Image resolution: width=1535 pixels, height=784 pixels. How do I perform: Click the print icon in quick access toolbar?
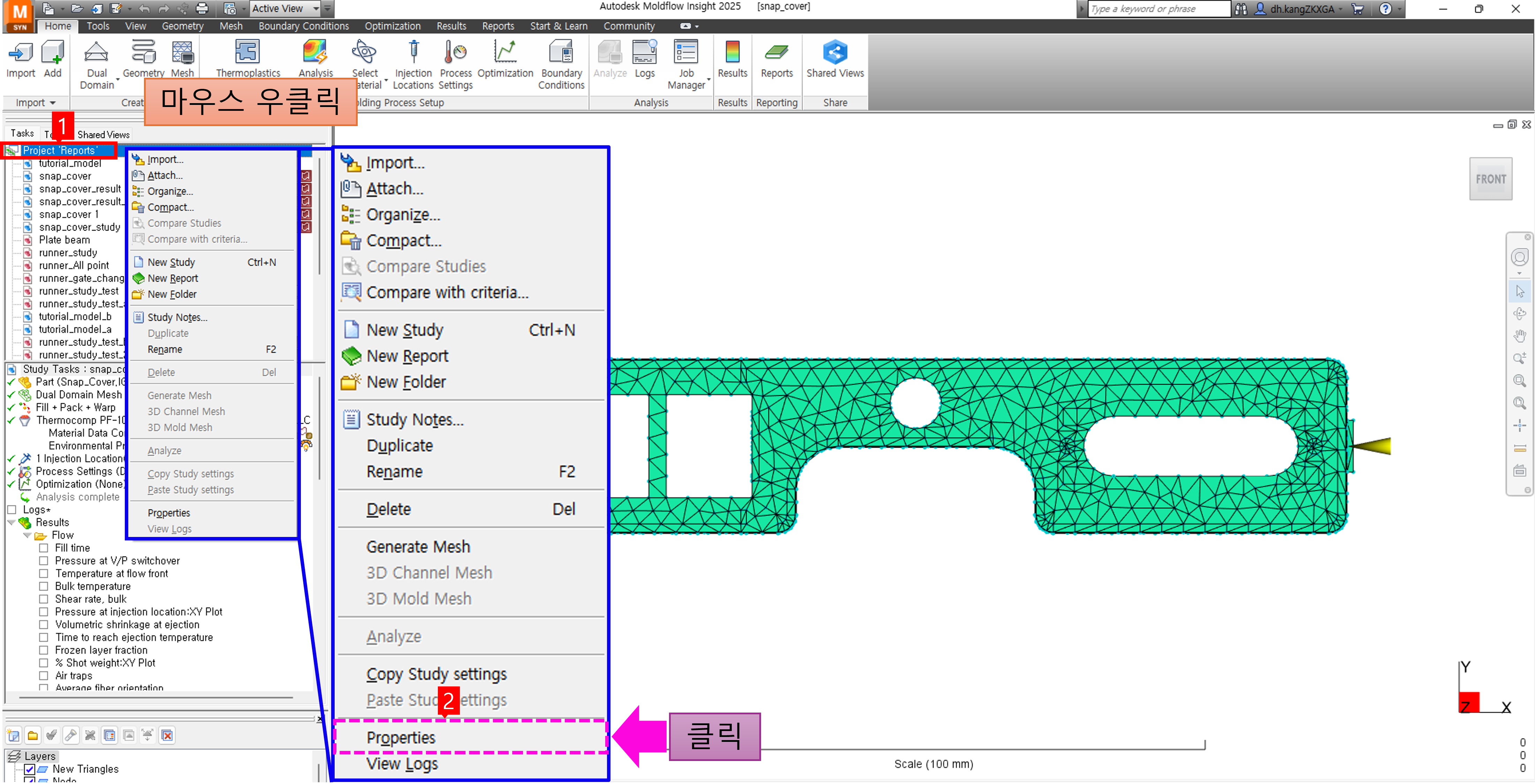(202, 9)
